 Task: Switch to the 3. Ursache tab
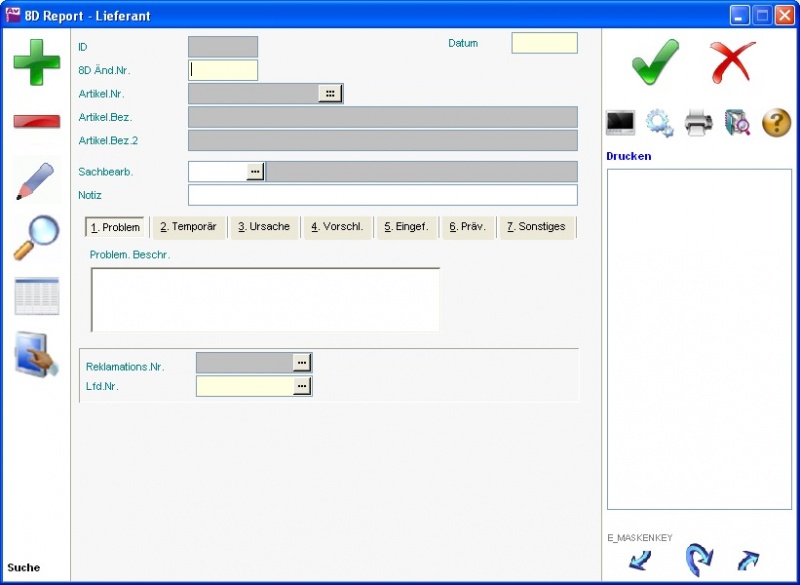point(264,227)
